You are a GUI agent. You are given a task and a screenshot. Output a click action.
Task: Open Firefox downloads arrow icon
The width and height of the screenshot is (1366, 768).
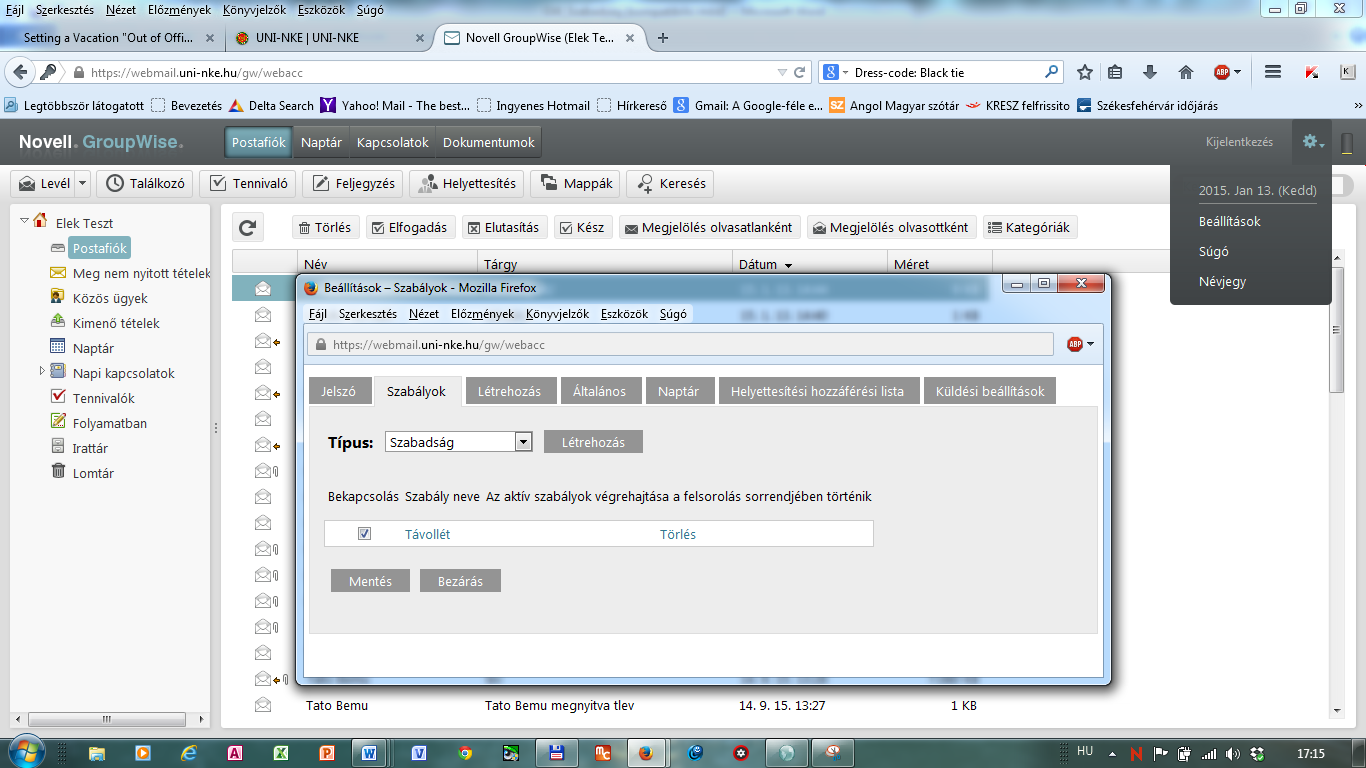click(x=1150, y=72)
